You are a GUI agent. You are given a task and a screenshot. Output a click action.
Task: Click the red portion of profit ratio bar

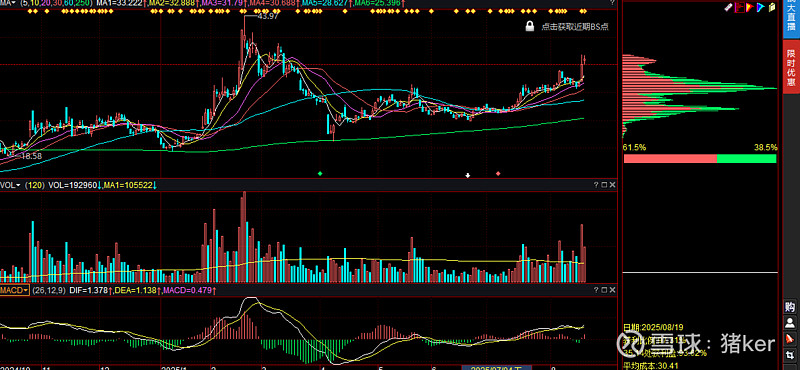(670, 159)
